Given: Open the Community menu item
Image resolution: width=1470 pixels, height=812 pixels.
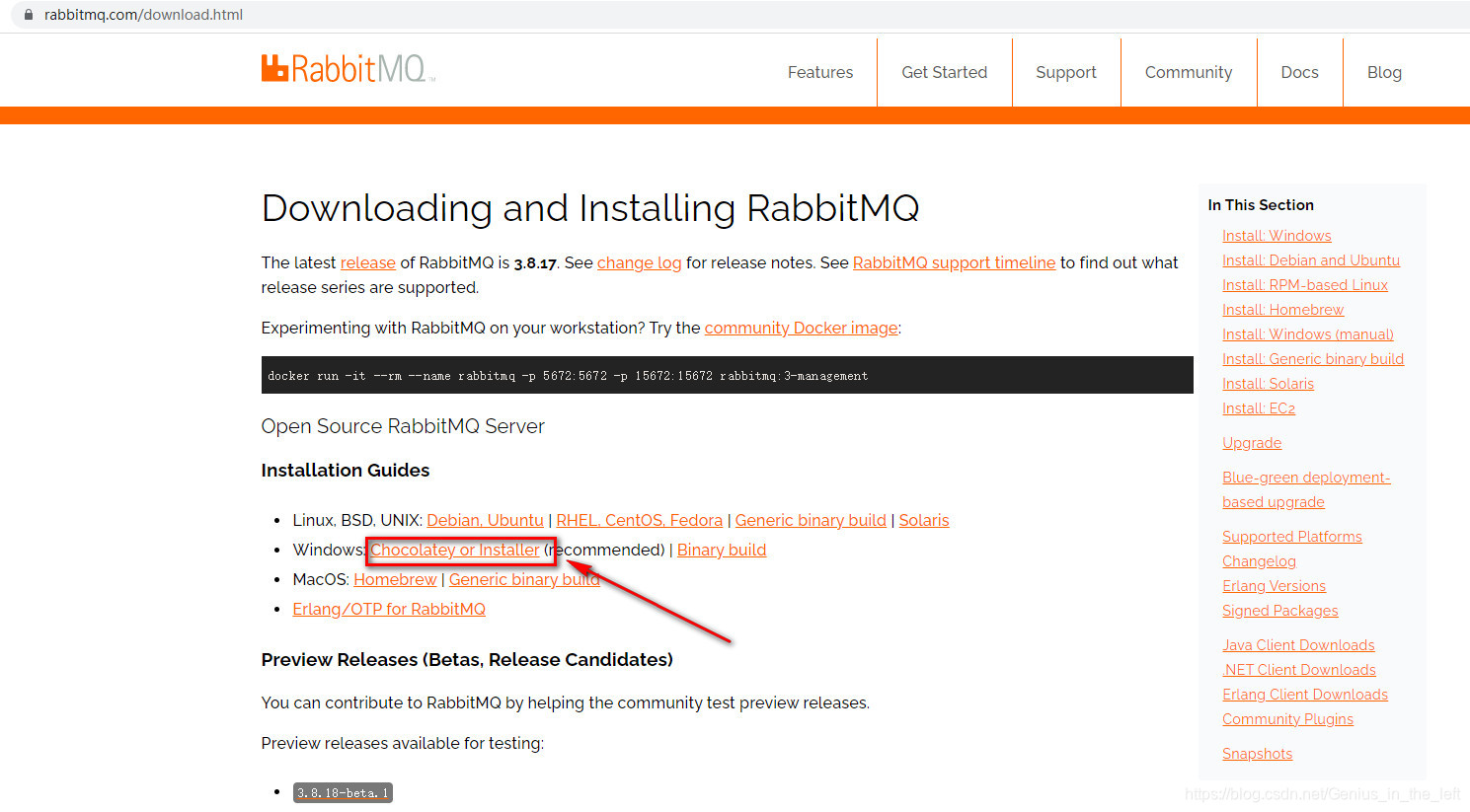Looking at the screenshot, I should click(x=1189, y=72).
